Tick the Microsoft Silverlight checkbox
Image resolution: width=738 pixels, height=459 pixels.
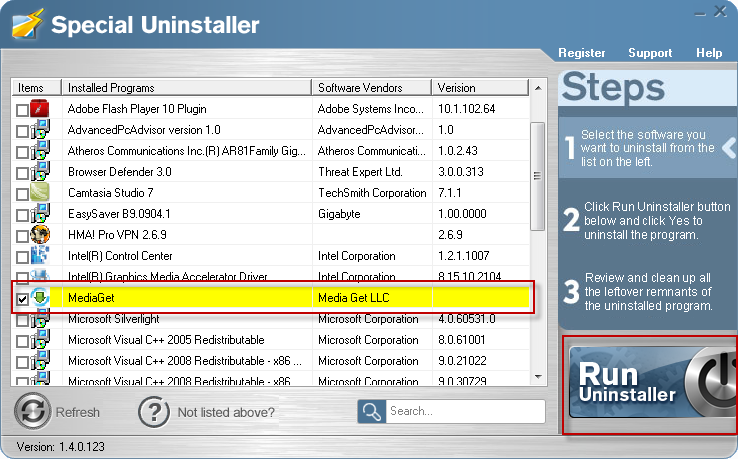click(x=22, y=321)
